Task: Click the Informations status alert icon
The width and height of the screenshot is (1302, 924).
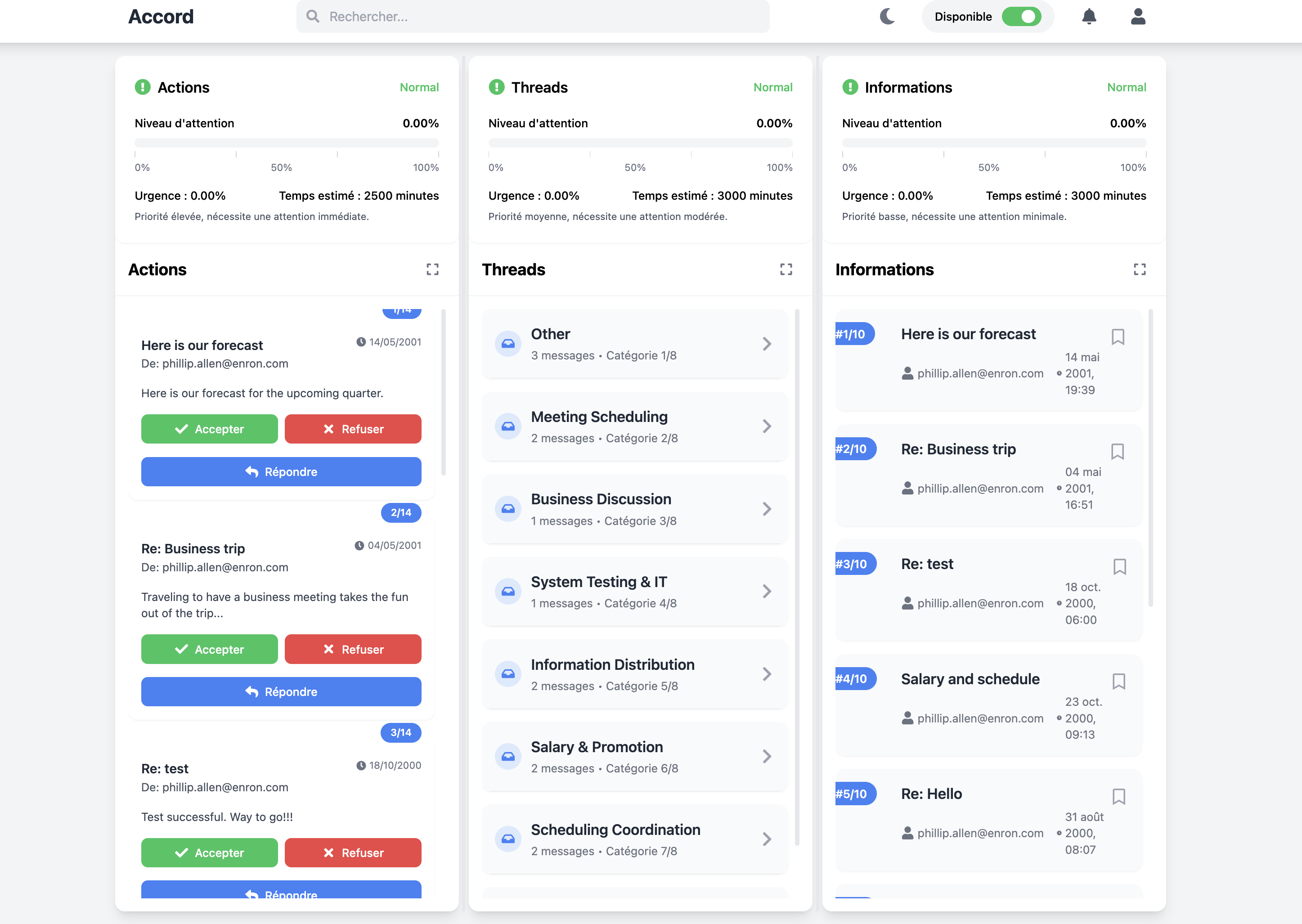Action: (849, 87)
